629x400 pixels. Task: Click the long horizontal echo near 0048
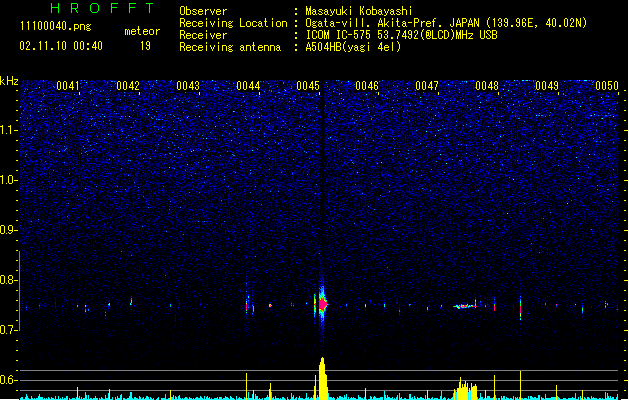click(465, 306)
